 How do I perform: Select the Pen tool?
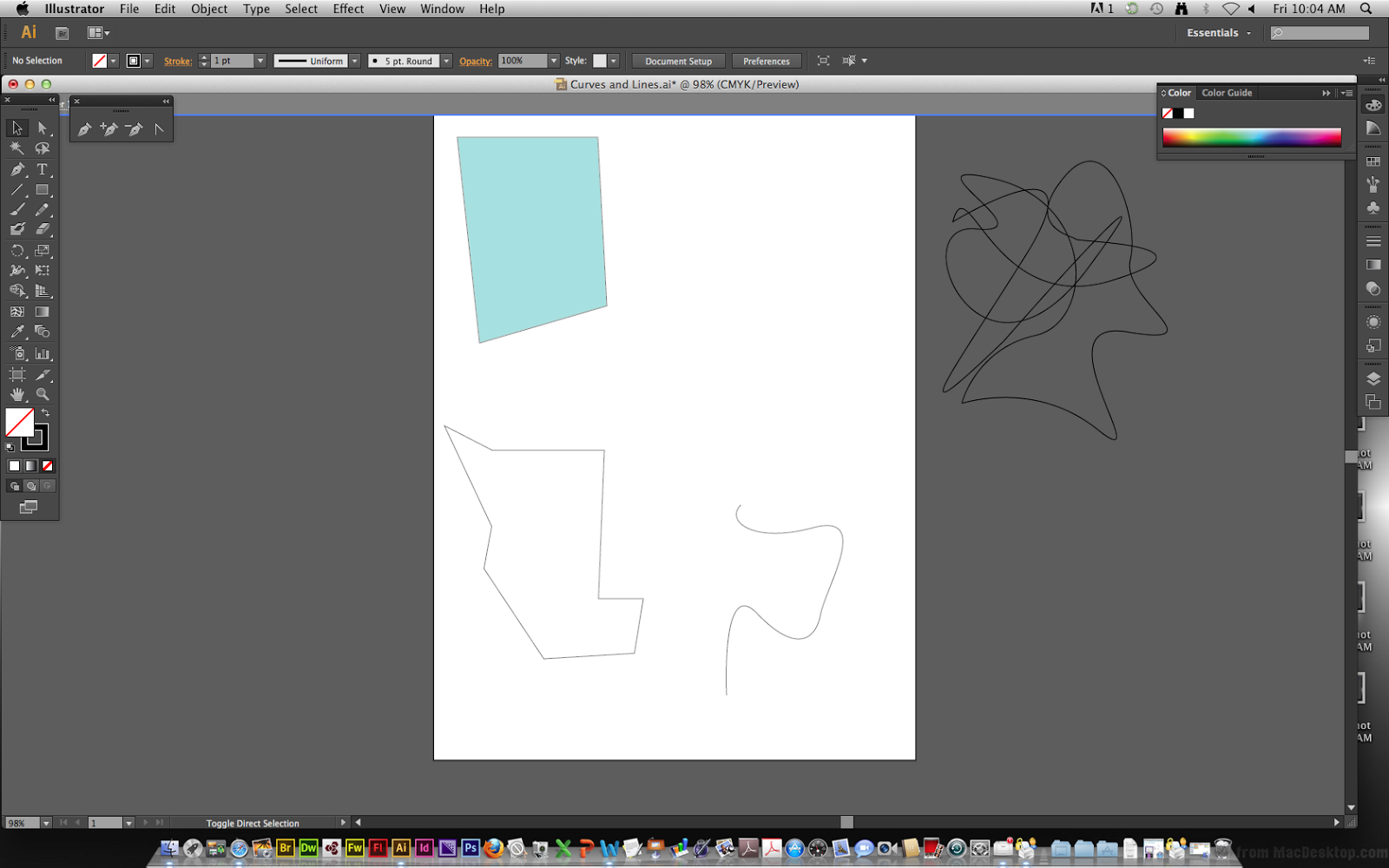(x=17, y=170)
